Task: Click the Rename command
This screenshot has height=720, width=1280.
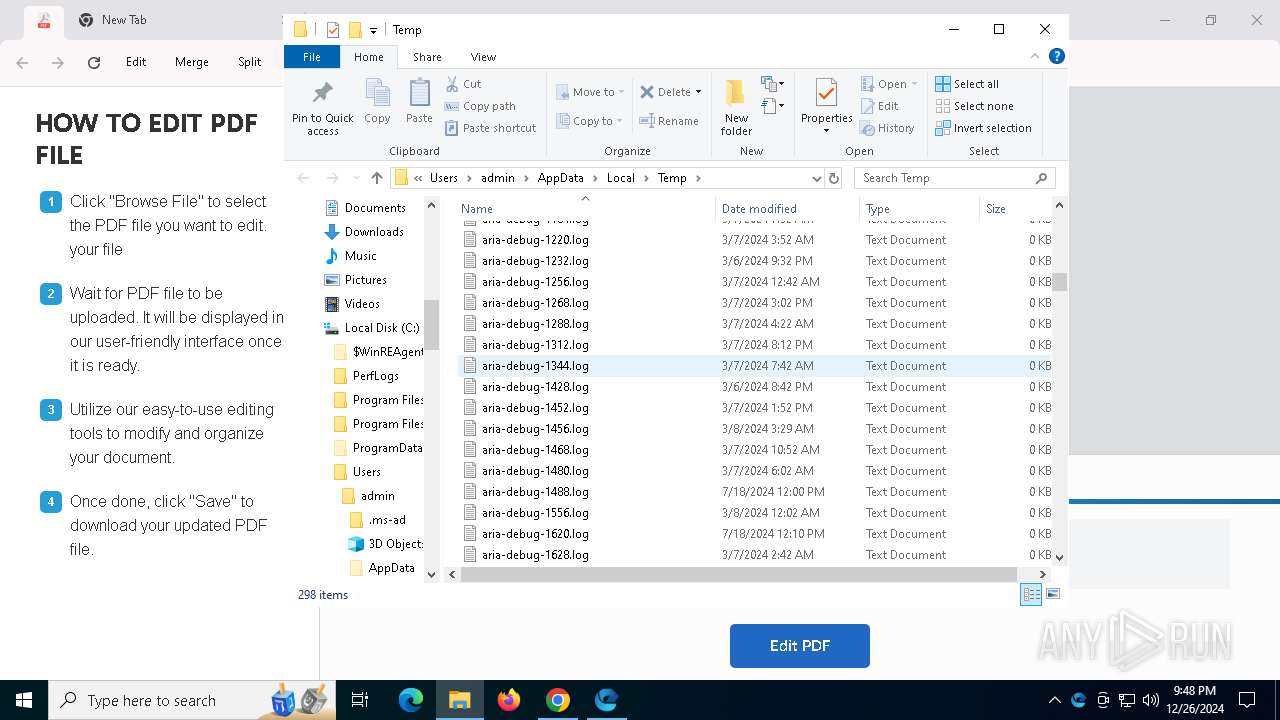Action: pos(669,121)
